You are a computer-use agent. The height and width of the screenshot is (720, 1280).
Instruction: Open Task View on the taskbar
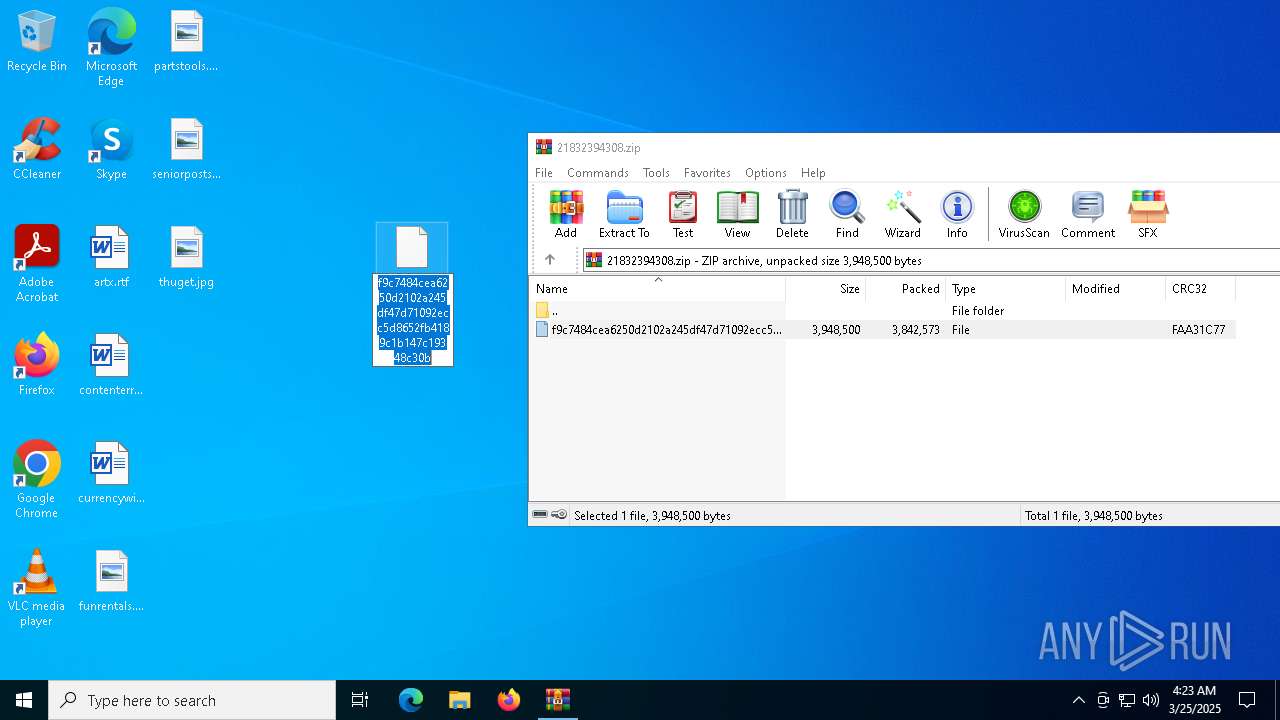(x=360, y=700)
